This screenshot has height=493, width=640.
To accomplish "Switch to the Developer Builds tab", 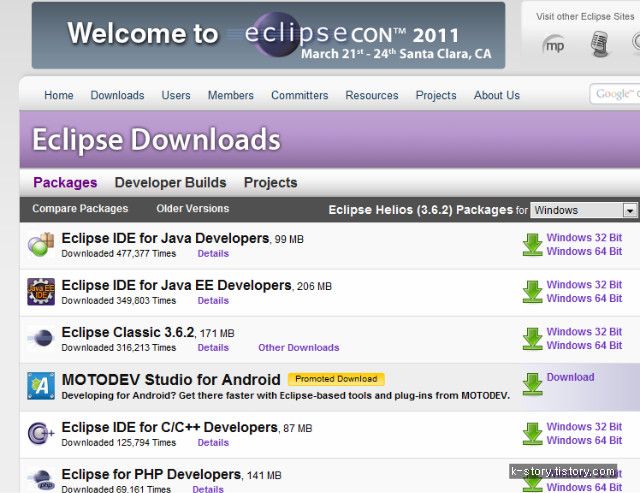I will coord(170,182).
